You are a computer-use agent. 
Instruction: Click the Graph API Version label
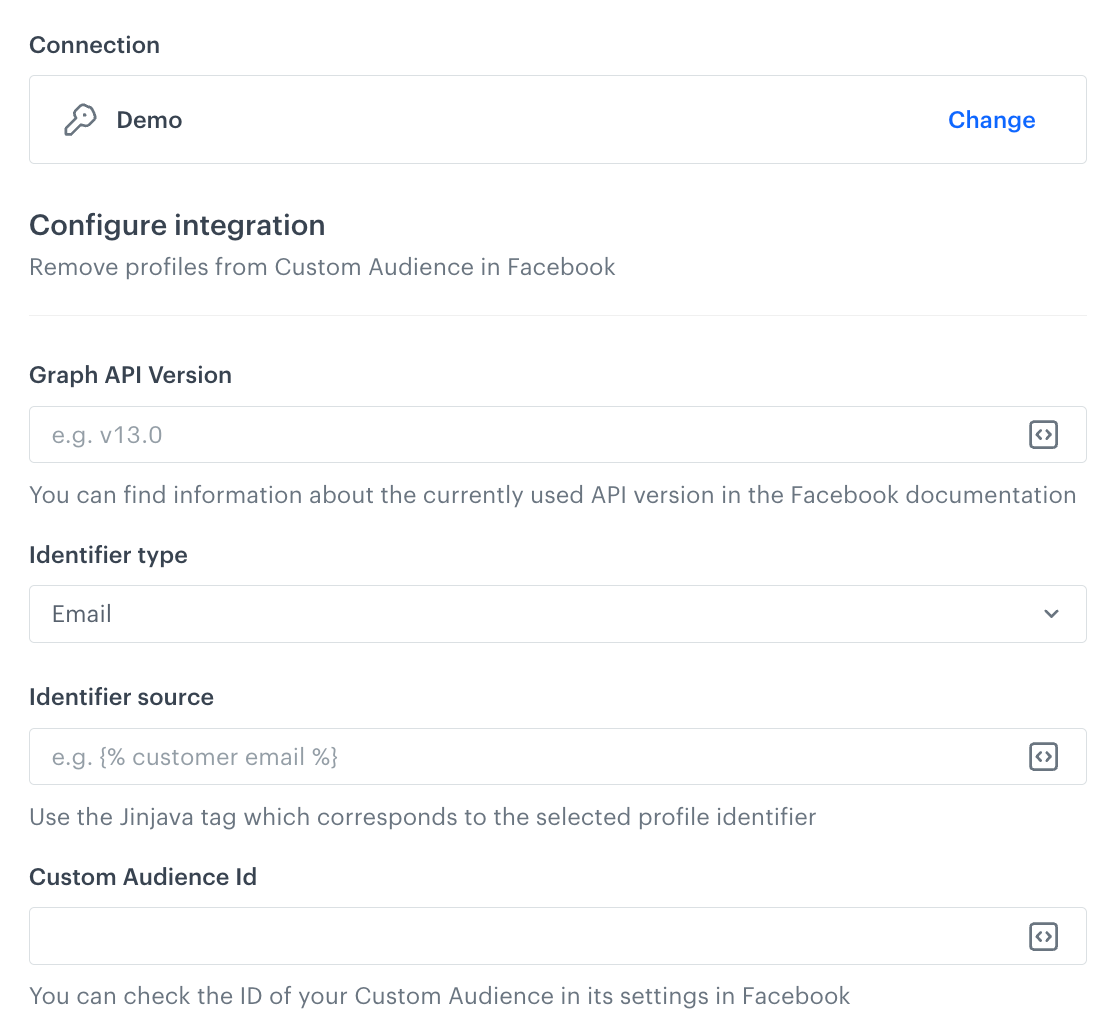[130, 375]
